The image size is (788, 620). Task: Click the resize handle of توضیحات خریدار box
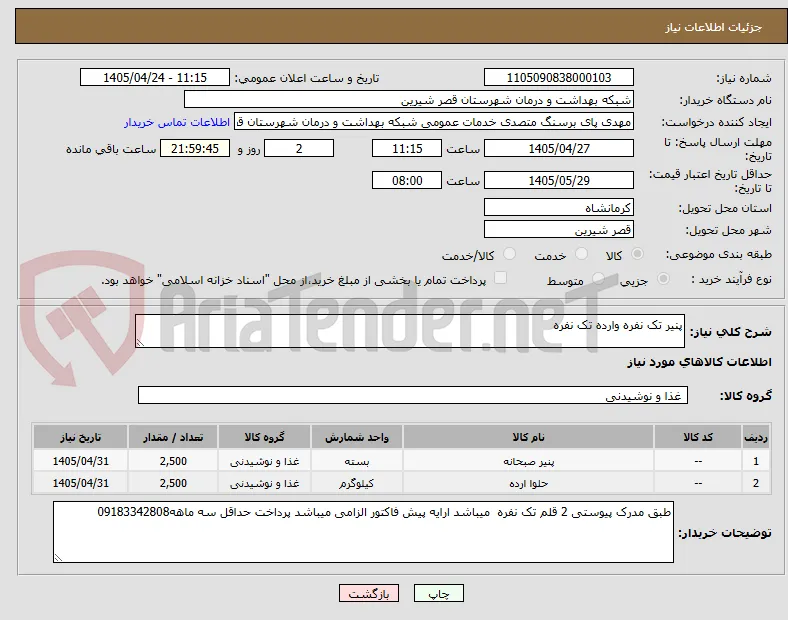click(58, 557)
